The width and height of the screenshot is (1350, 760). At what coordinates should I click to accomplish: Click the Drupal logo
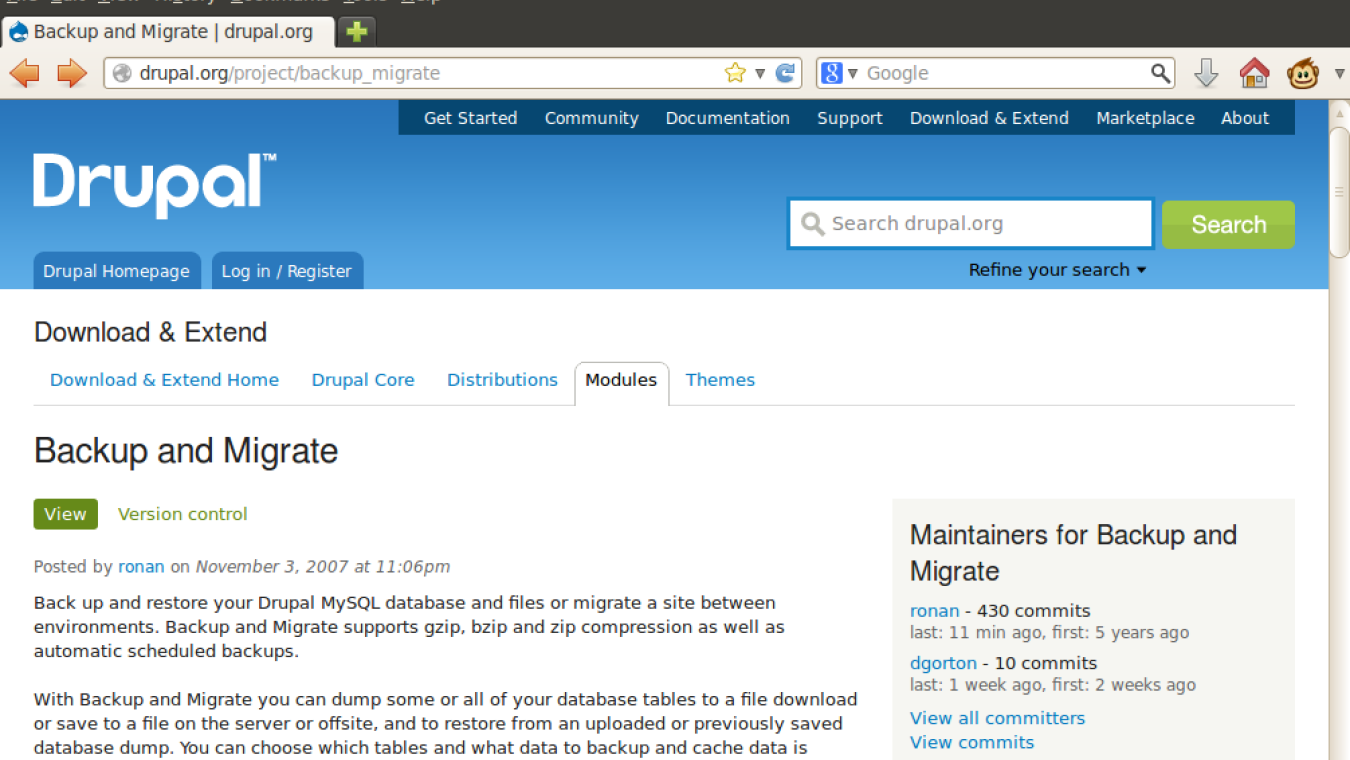[155, 185]
